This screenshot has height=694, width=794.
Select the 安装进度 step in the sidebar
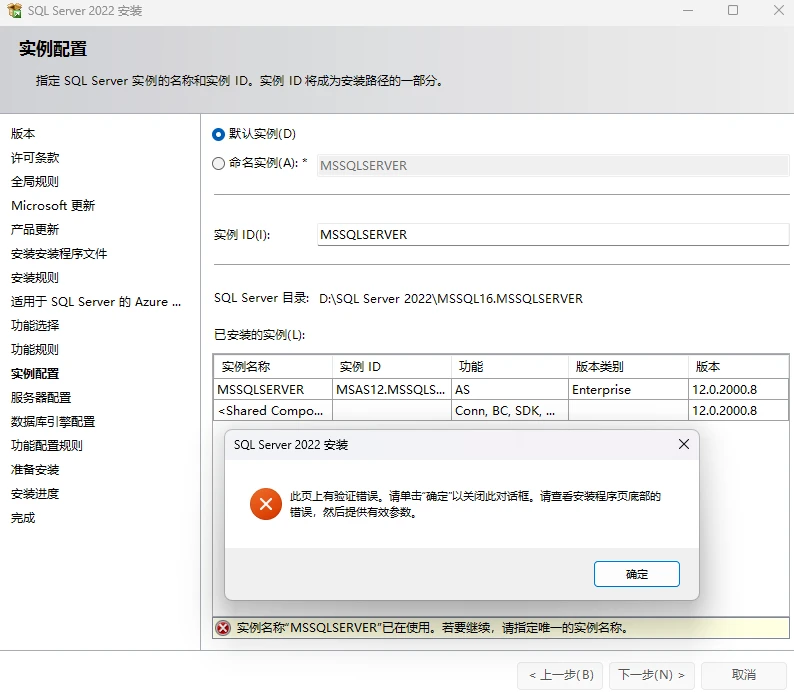pos(35,494)
